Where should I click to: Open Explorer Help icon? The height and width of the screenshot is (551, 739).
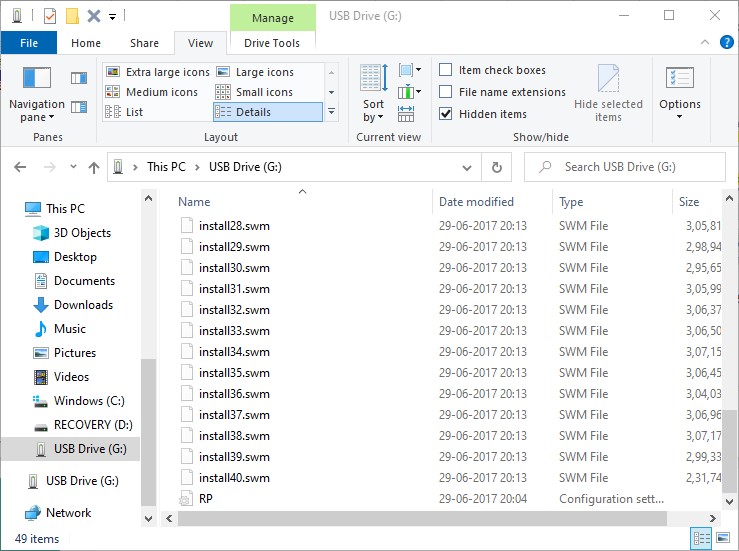click(726, 42)
